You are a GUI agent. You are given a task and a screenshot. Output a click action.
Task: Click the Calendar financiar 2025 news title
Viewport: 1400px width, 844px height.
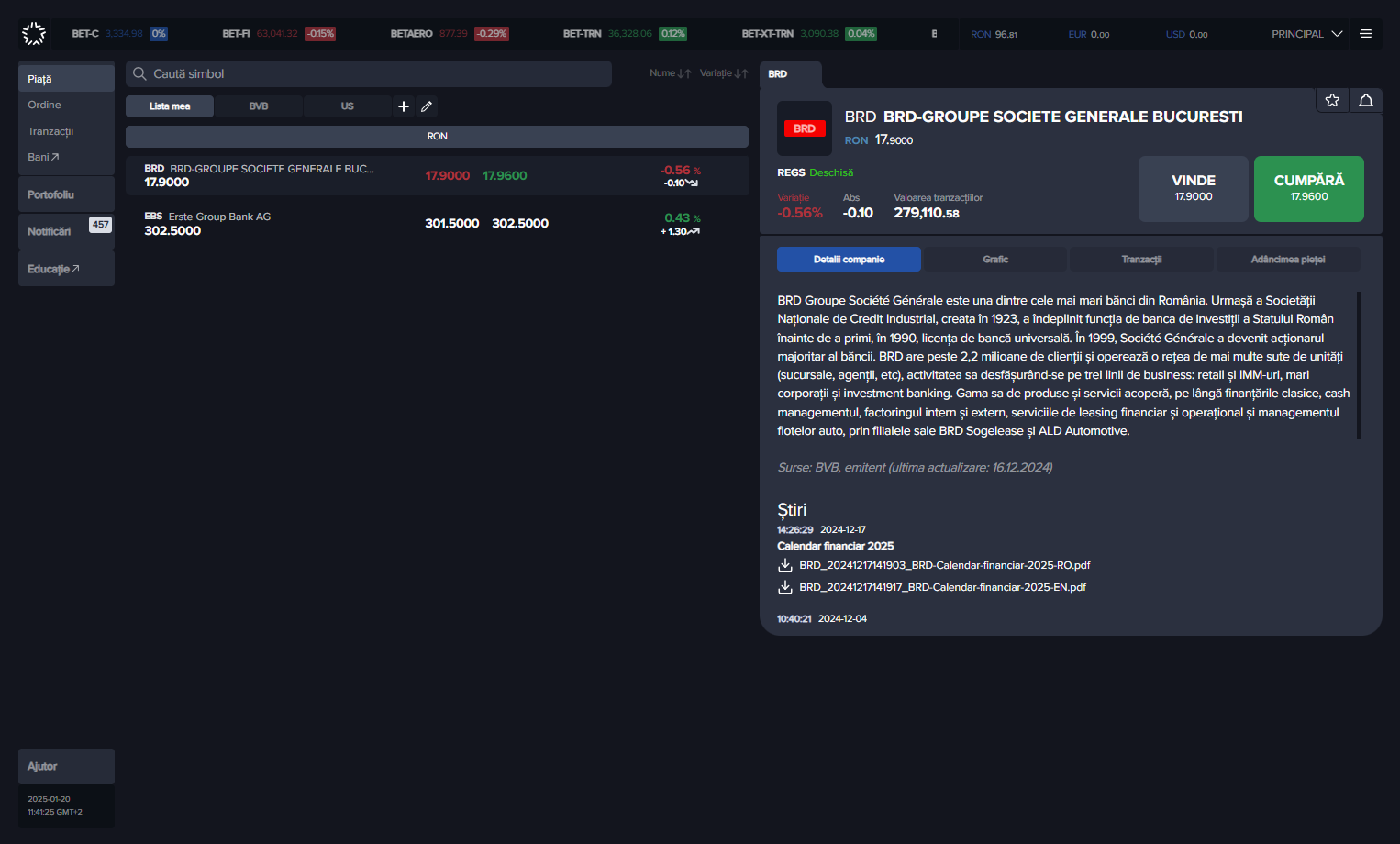coord(836,546)
